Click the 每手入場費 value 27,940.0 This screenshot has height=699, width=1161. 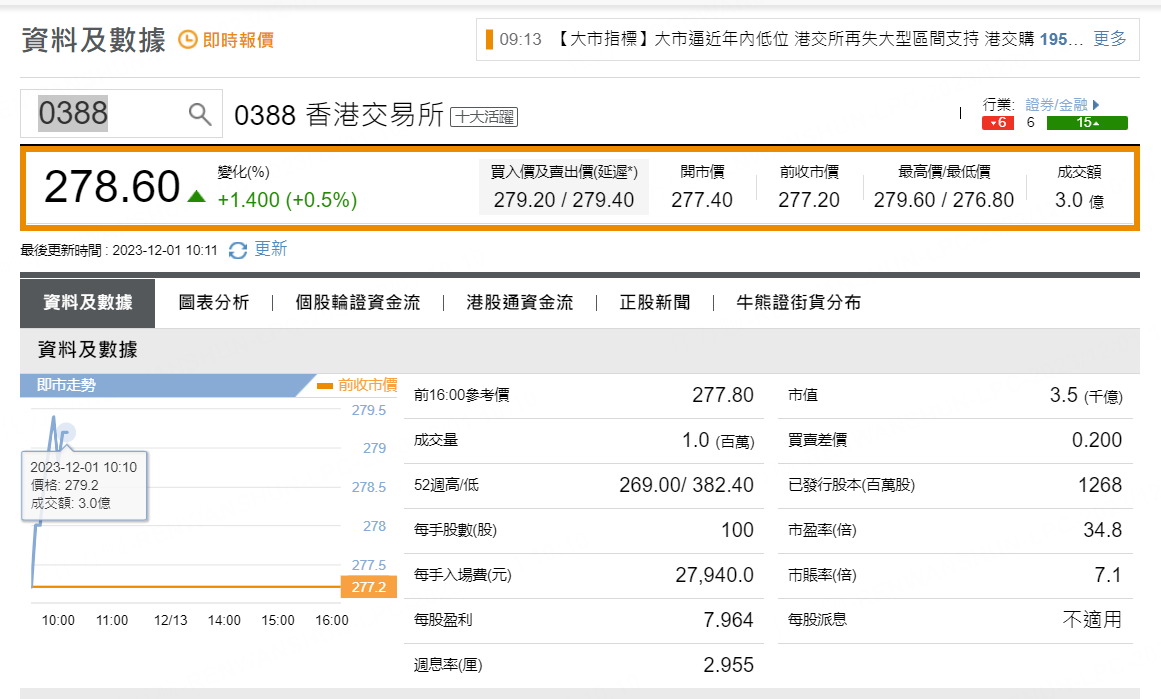pyautogui.click(x=715, y=575)
